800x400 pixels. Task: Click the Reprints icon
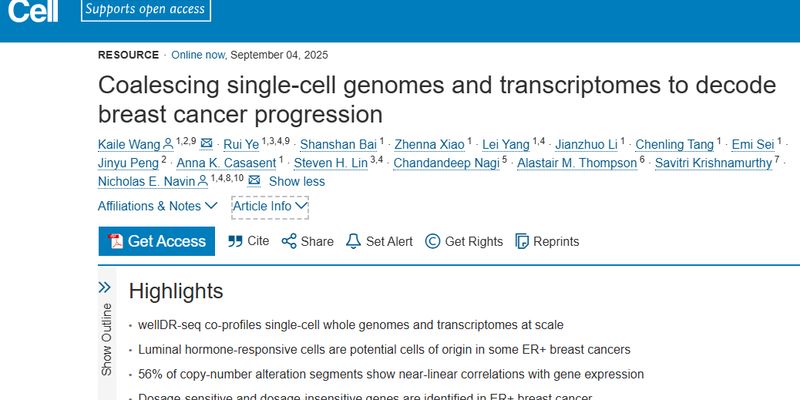coord(522,241)
